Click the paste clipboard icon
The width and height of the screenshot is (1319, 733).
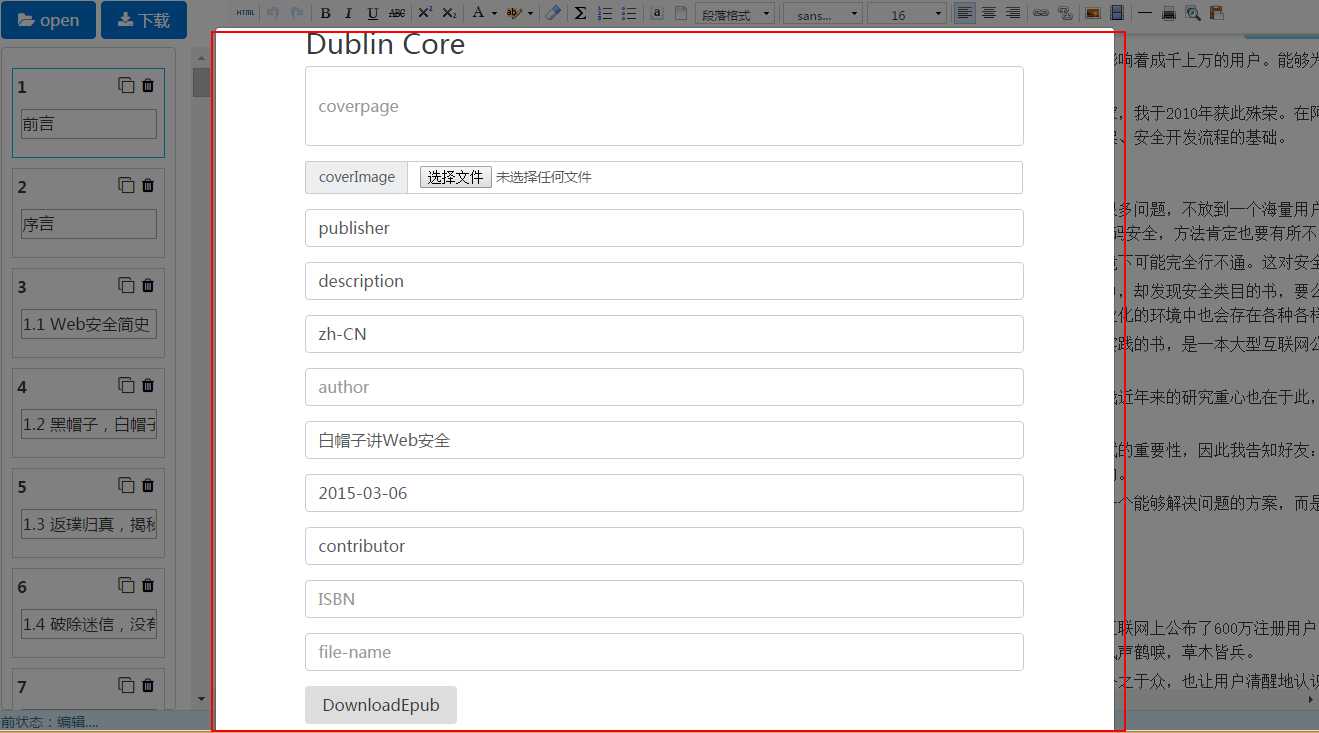[1217, 13]
